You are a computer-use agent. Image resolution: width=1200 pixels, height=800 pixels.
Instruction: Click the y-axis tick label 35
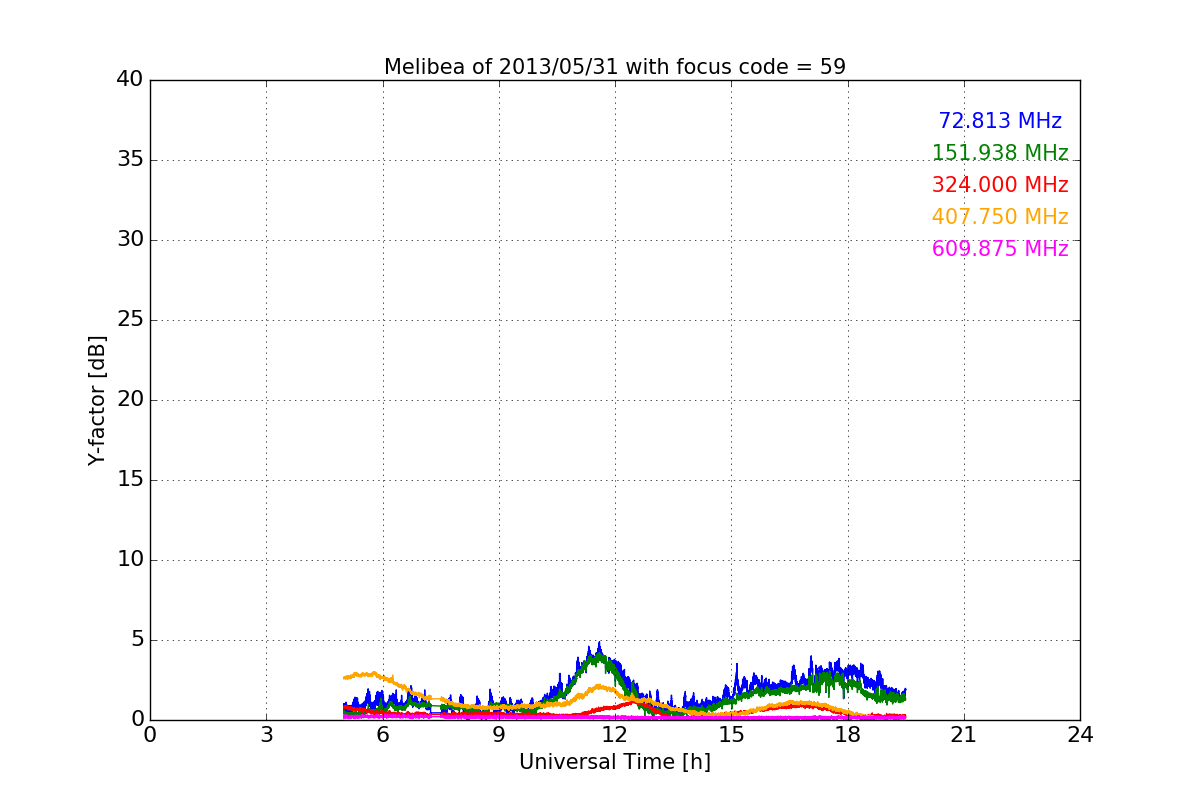pyautogui.click(x=130, y=160)
